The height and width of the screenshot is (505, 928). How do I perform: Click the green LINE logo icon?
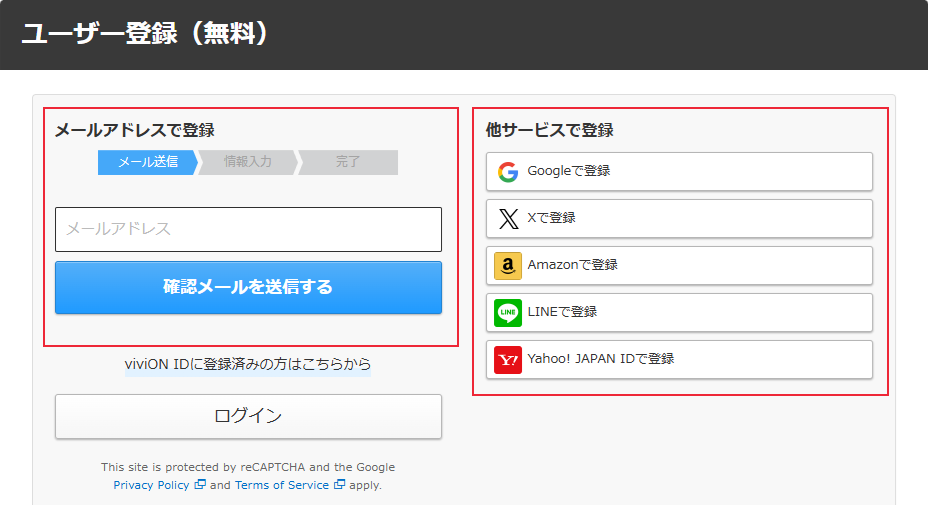(508, 312)
